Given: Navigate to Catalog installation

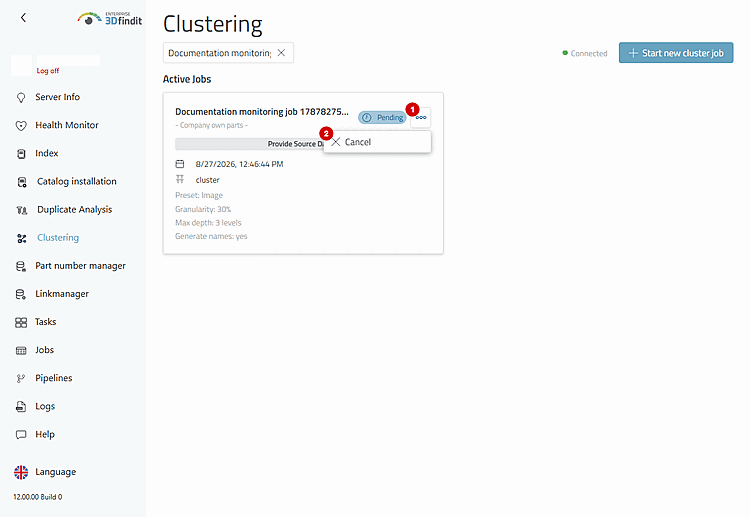Looking at the screenshot, I should click(77, 182).
